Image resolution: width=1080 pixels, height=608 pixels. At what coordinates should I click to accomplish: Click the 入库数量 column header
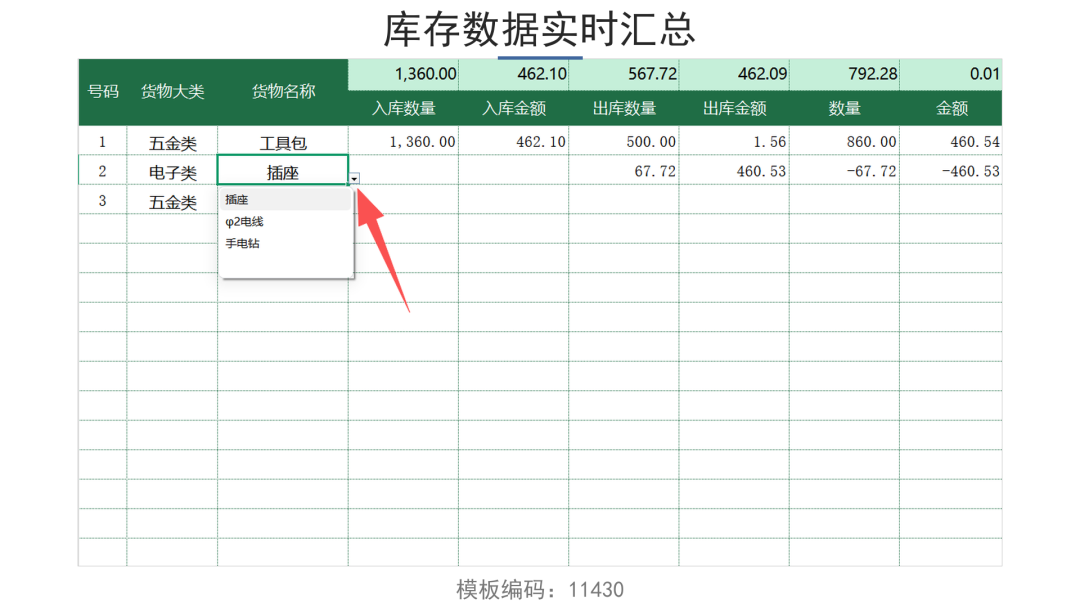[x=404, y=108]
